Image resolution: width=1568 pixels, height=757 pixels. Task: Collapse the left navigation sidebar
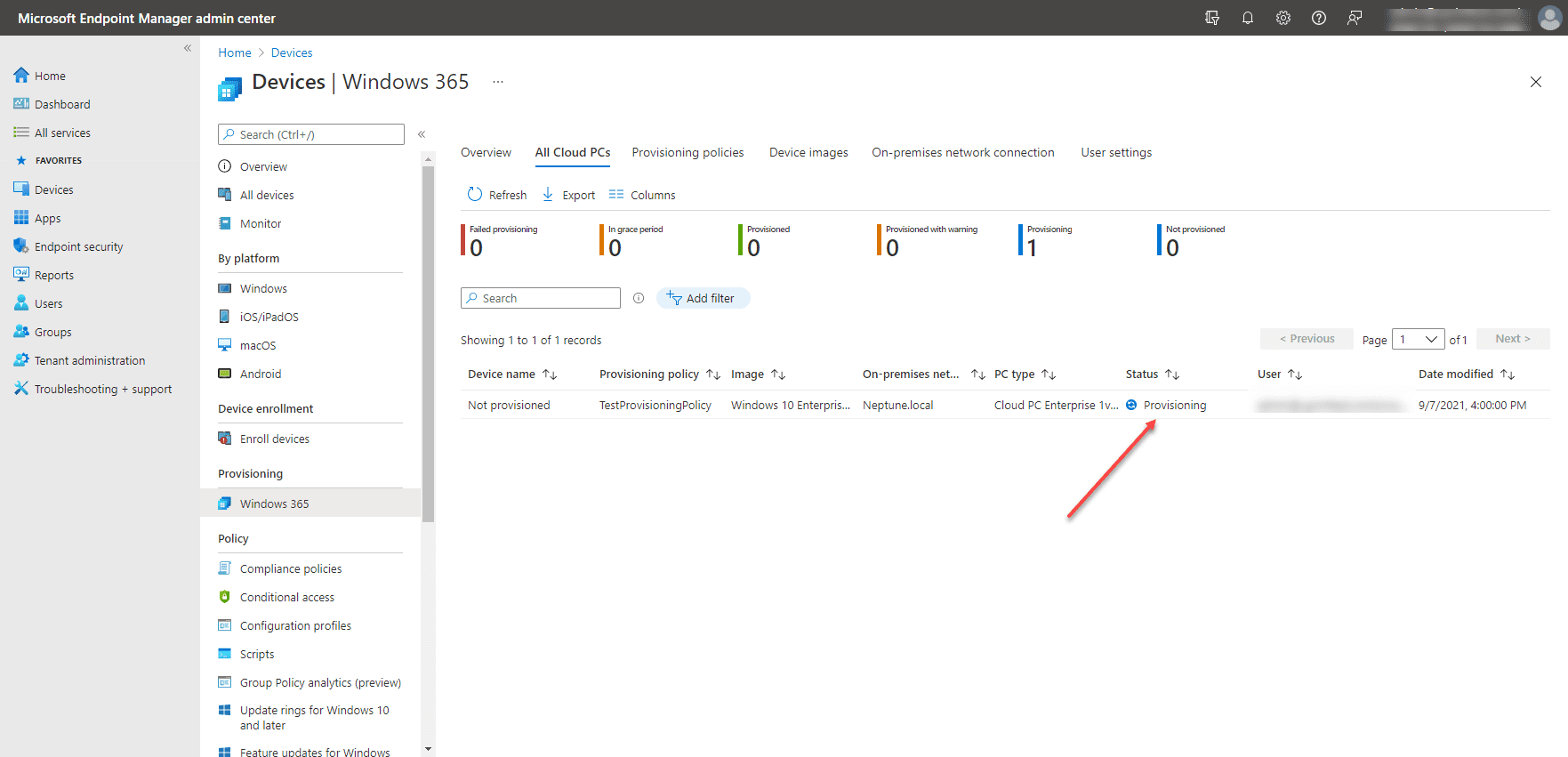tap(188, 48)
